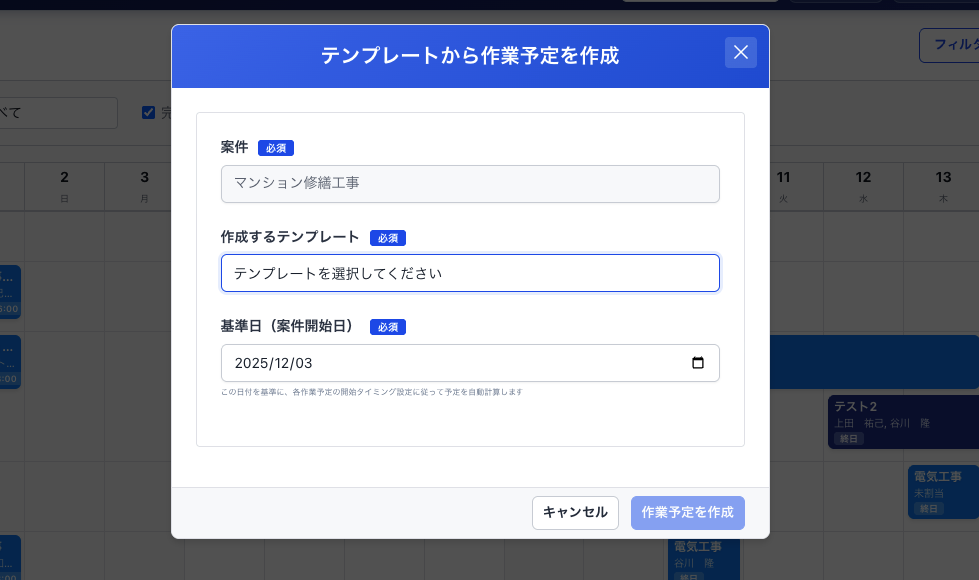Click the キャンセル button

[x=575, y=512]
